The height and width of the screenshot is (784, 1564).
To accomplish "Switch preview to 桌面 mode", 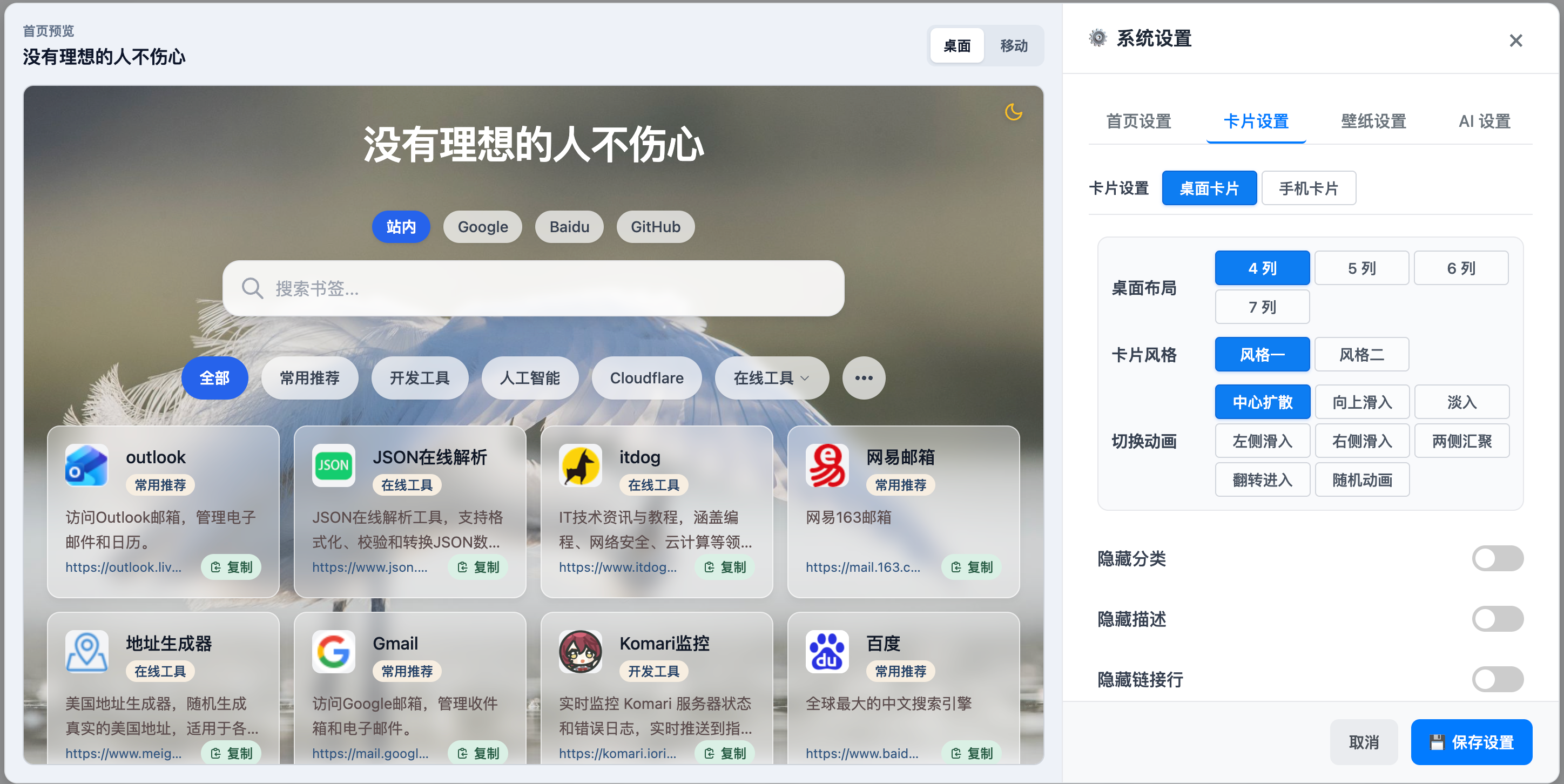I will (957, 45).
